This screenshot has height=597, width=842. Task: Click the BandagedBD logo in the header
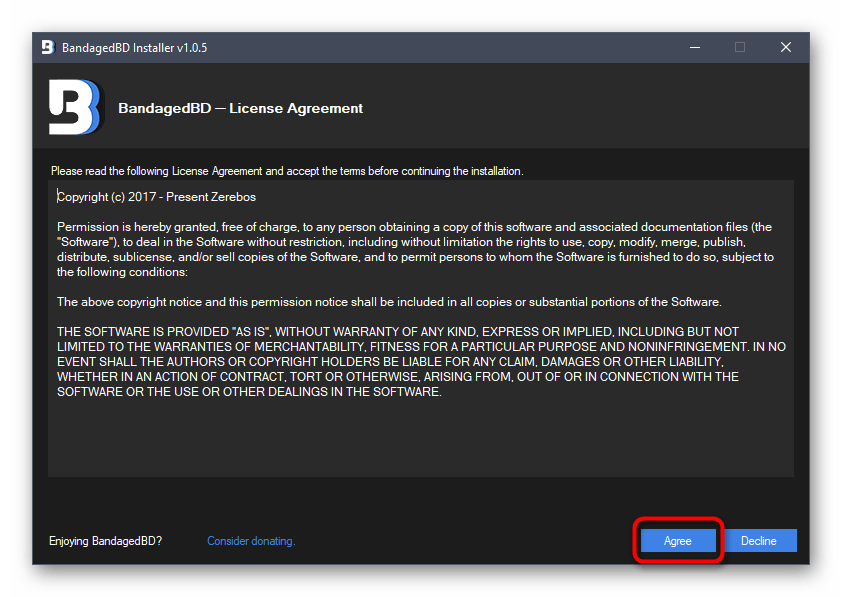(75, 107)
